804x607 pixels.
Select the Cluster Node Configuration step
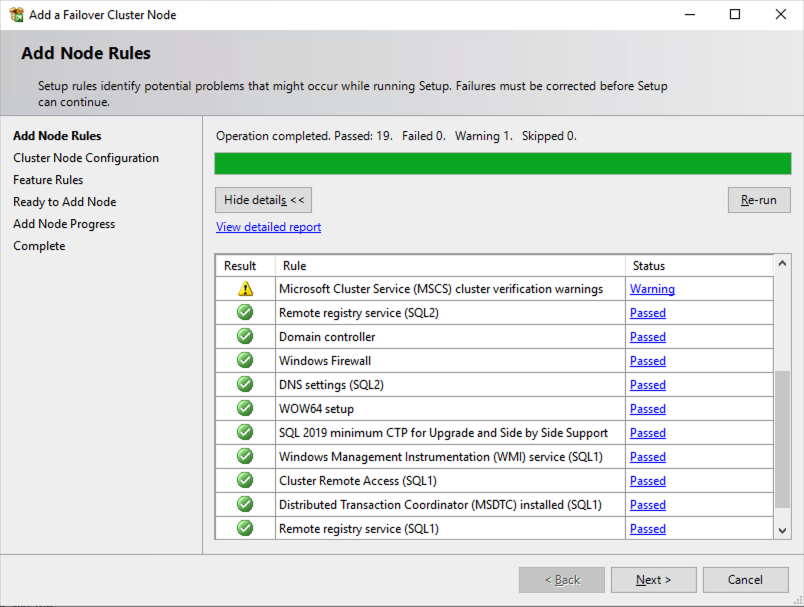point(86,158)
